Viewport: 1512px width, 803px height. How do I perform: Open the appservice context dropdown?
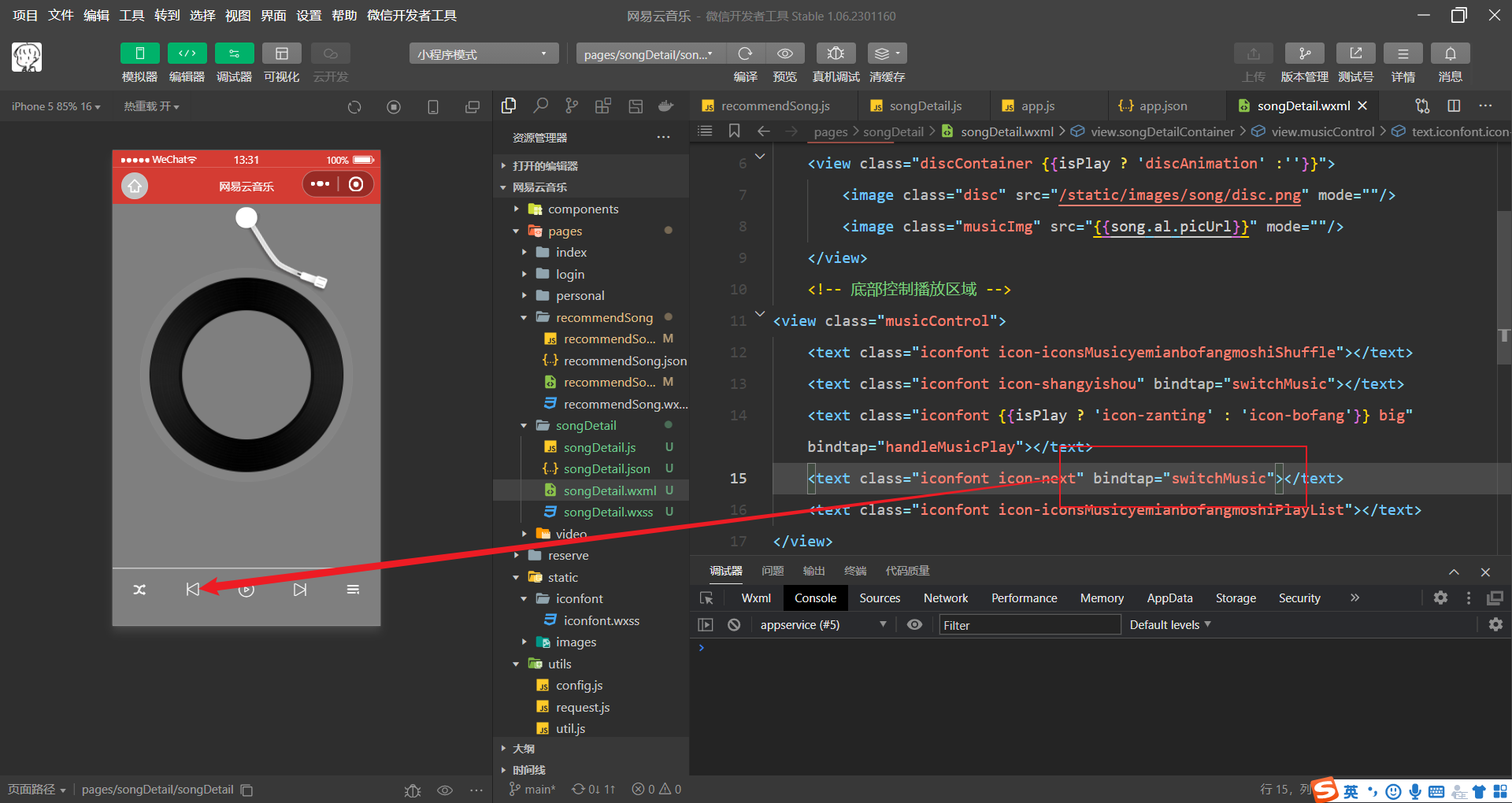coord(823,625)
